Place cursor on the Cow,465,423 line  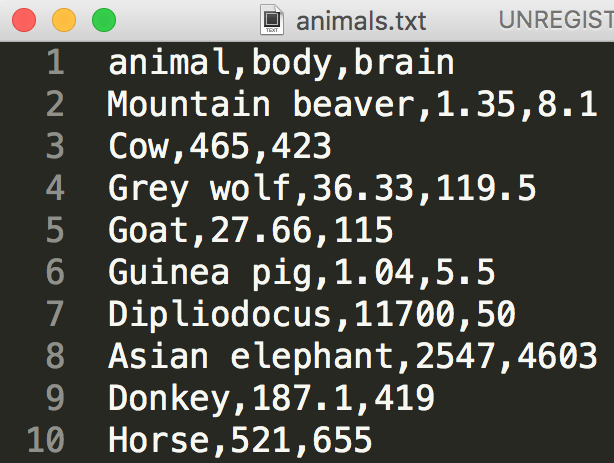pyautogui.click(x=219, y=147)
